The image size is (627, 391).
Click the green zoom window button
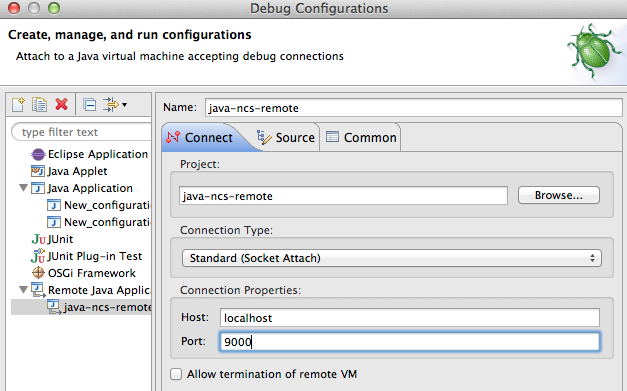[54, 8]
